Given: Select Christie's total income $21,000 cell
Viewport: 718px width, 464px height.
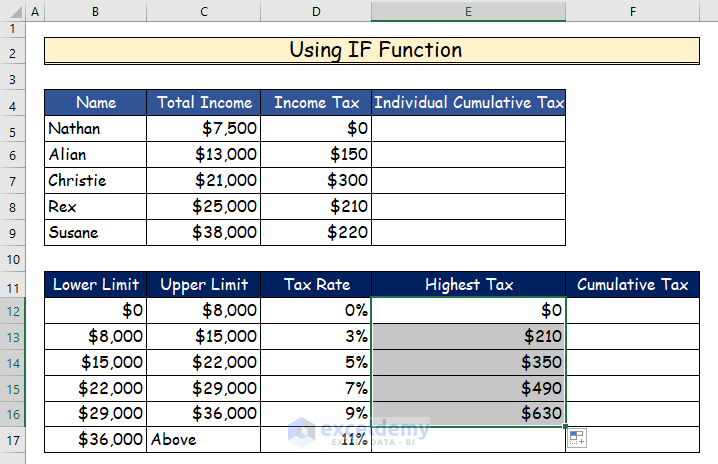Looking at the screenshot, I should 204,180.
